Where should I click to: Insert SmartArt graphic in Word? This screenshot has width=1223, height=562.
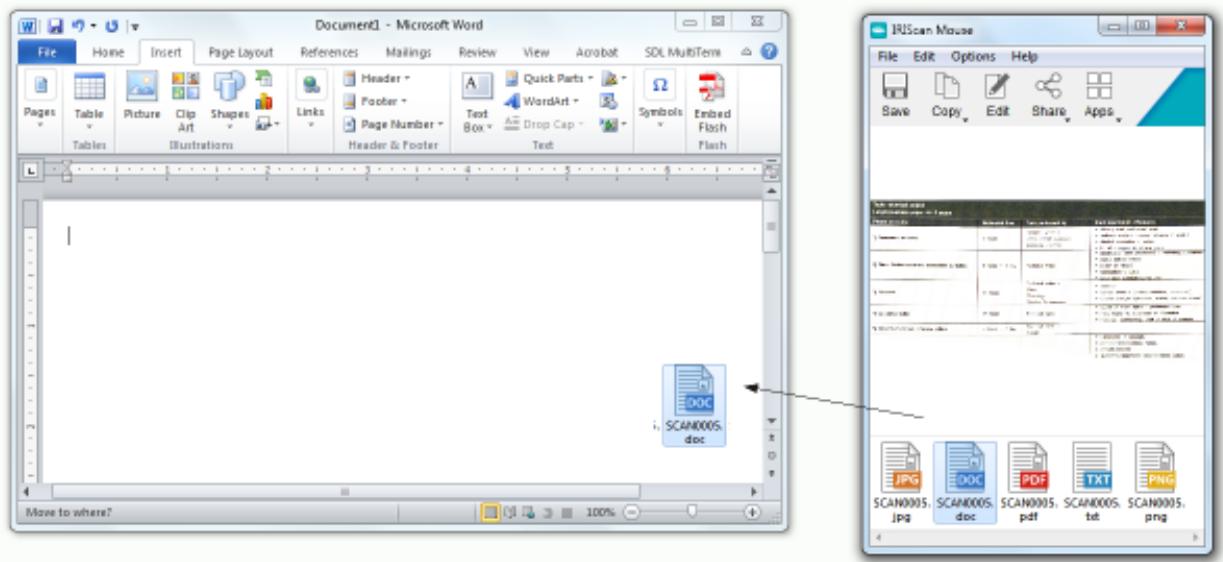point(264,78)
